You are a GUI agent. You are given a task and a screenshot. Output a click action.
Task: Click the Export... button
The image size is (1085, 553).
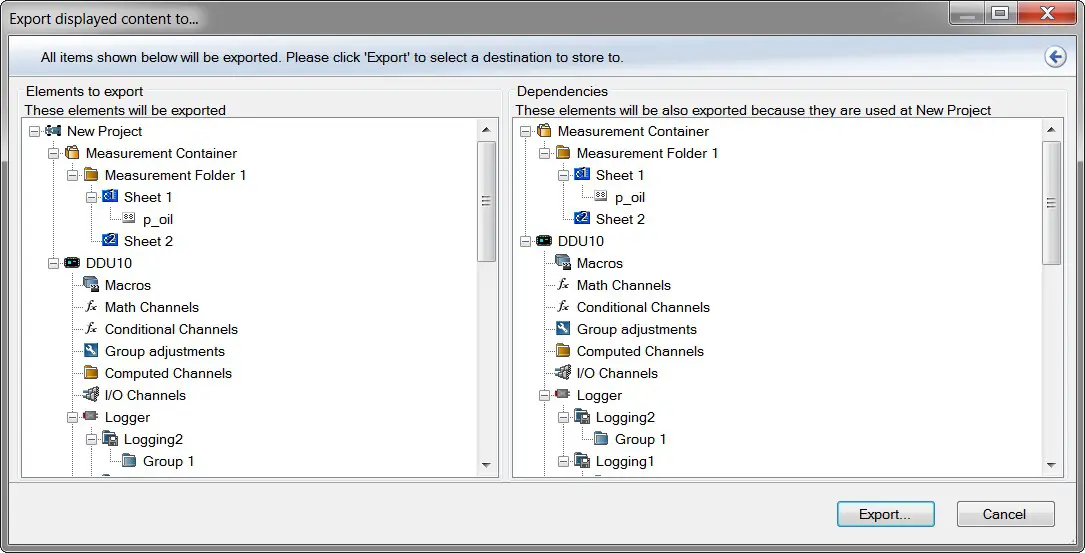point(885,514)
